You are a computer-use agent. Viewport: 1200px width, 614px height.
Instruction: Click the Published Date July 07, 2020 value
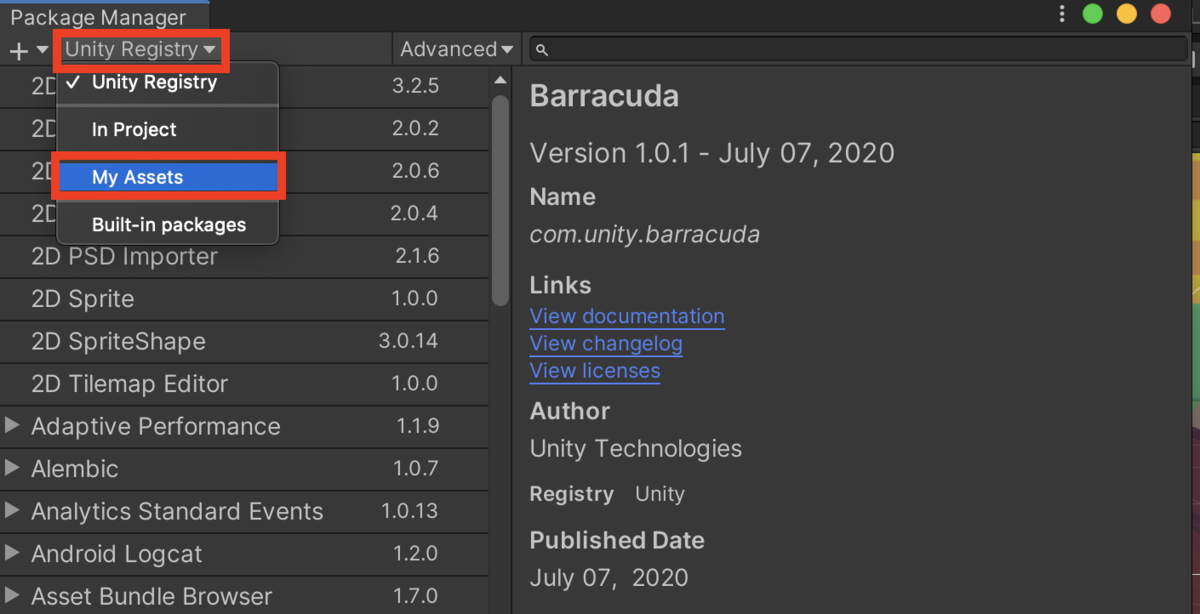(x=609, y=578)
